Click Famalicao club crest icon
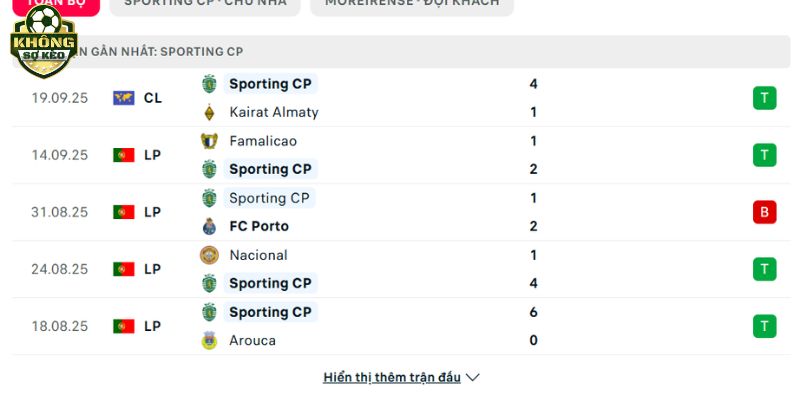This screenshot has height=400, width=800. click(209, 141)
